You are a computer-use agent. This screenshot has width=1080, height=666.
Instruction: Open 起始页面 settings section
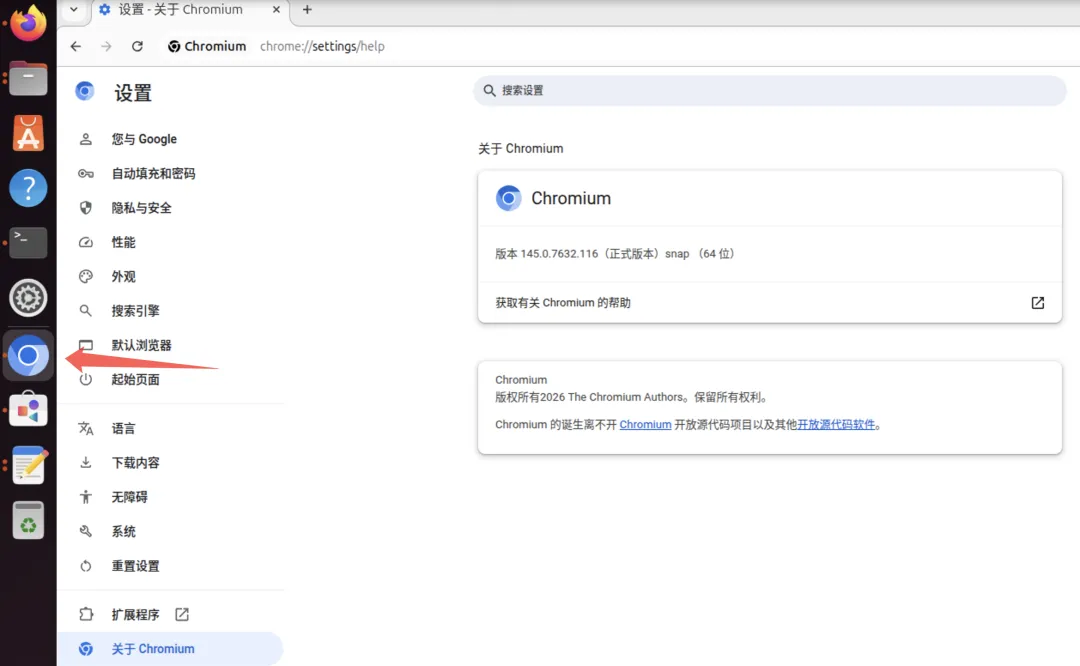[x=171, y=379]
